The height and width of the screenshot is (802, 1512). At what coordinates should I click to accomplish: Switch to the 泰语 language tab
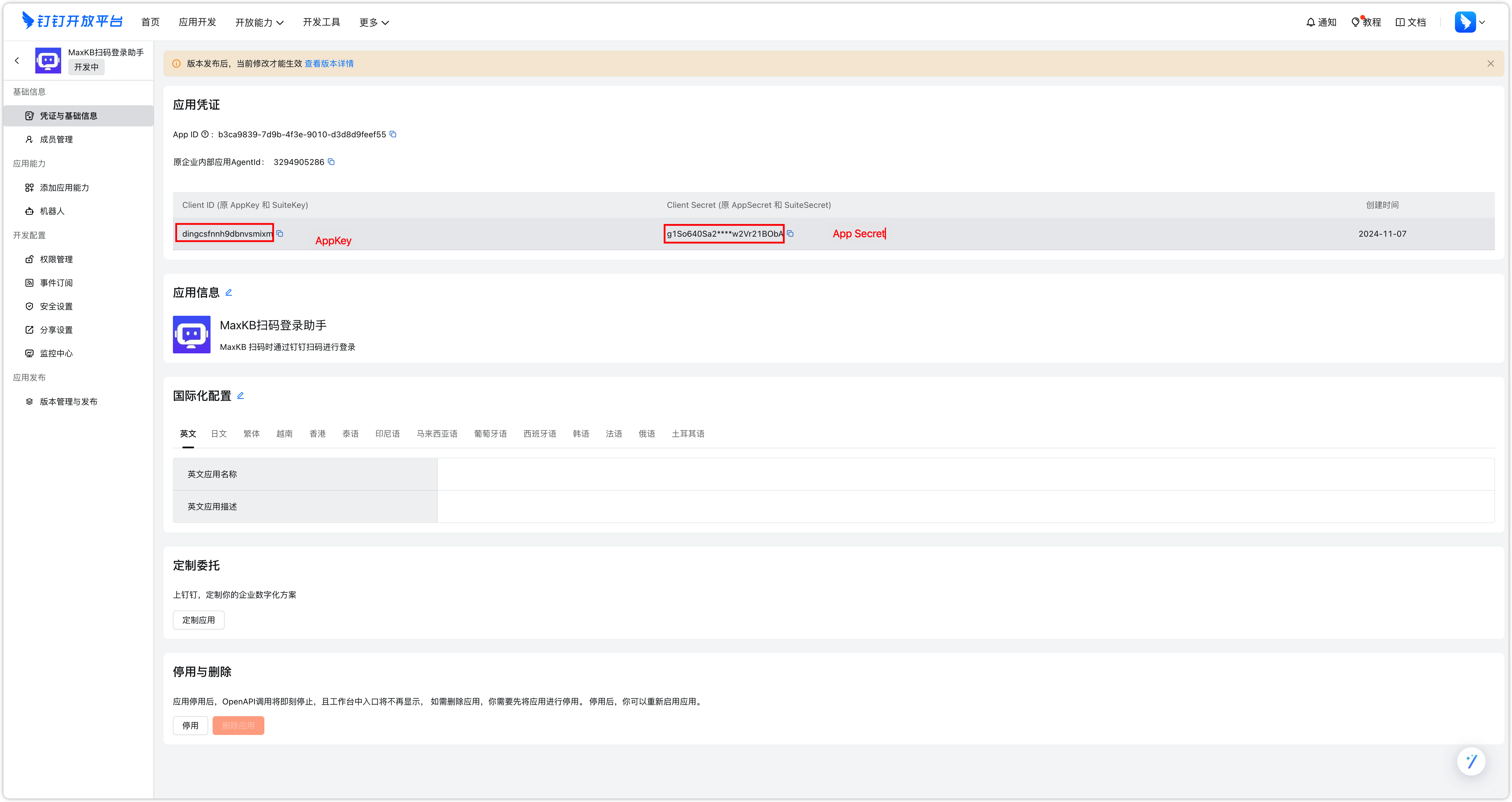[351, 434]
